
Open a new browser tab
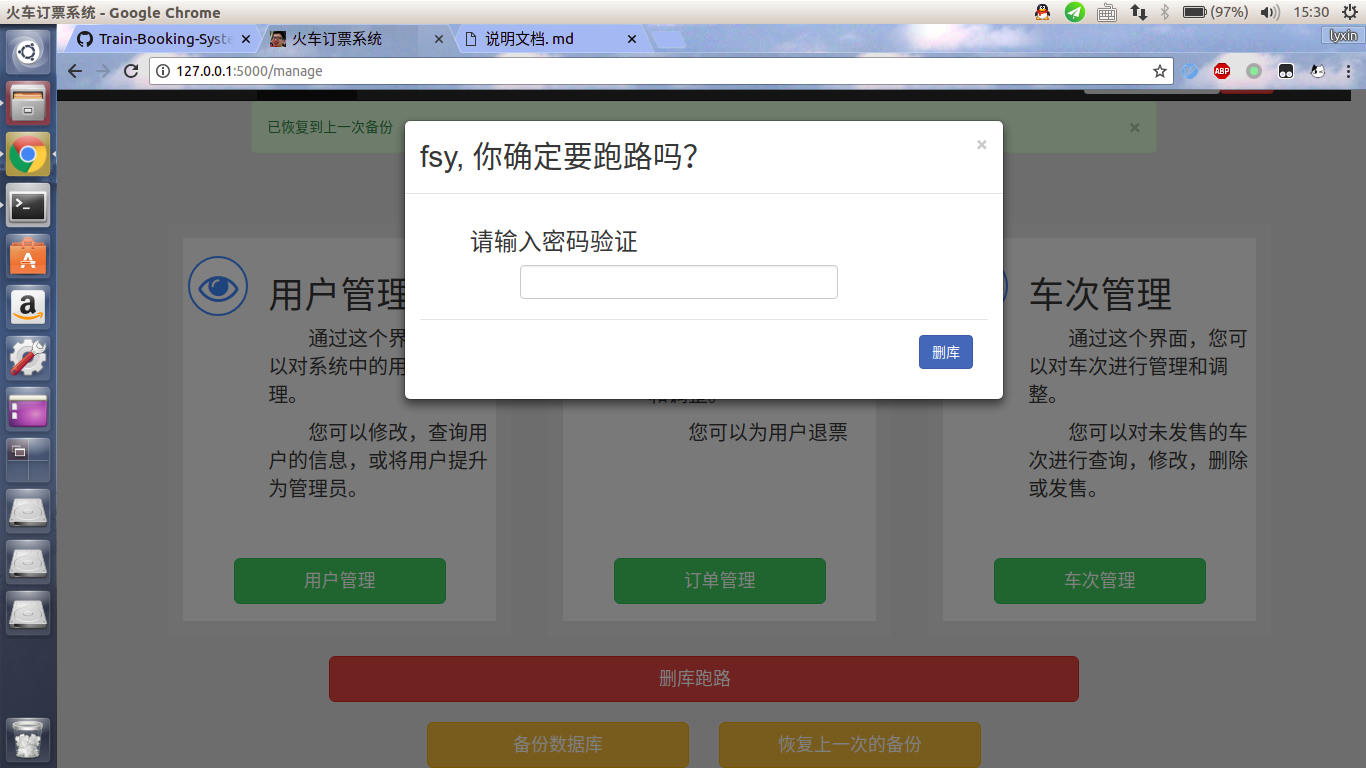point(668,40)
